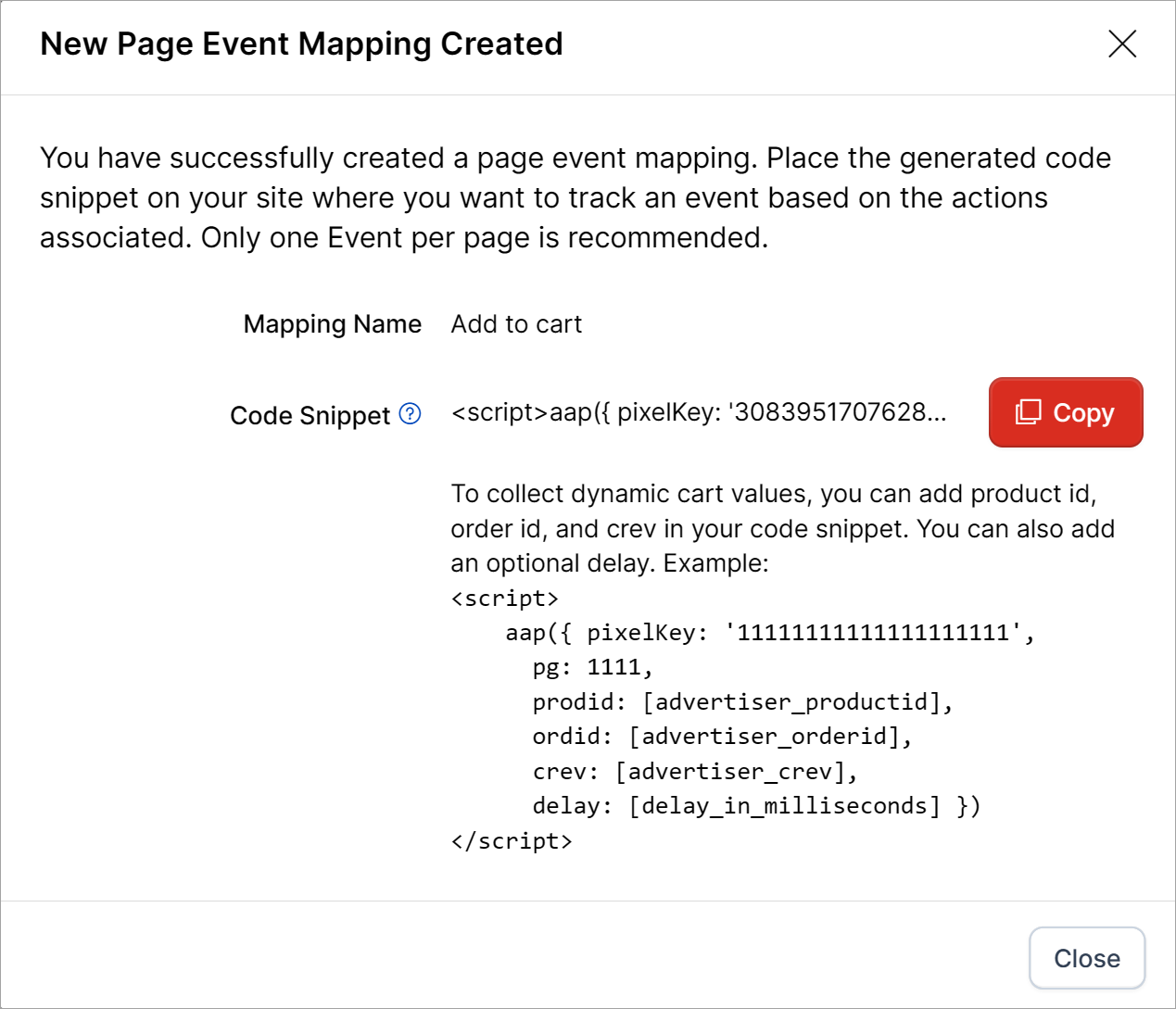The height and width of the screenshot is (1009, 1176).
Task: Click the 'New Page Event Mapping Created' title
Action: 301,44
